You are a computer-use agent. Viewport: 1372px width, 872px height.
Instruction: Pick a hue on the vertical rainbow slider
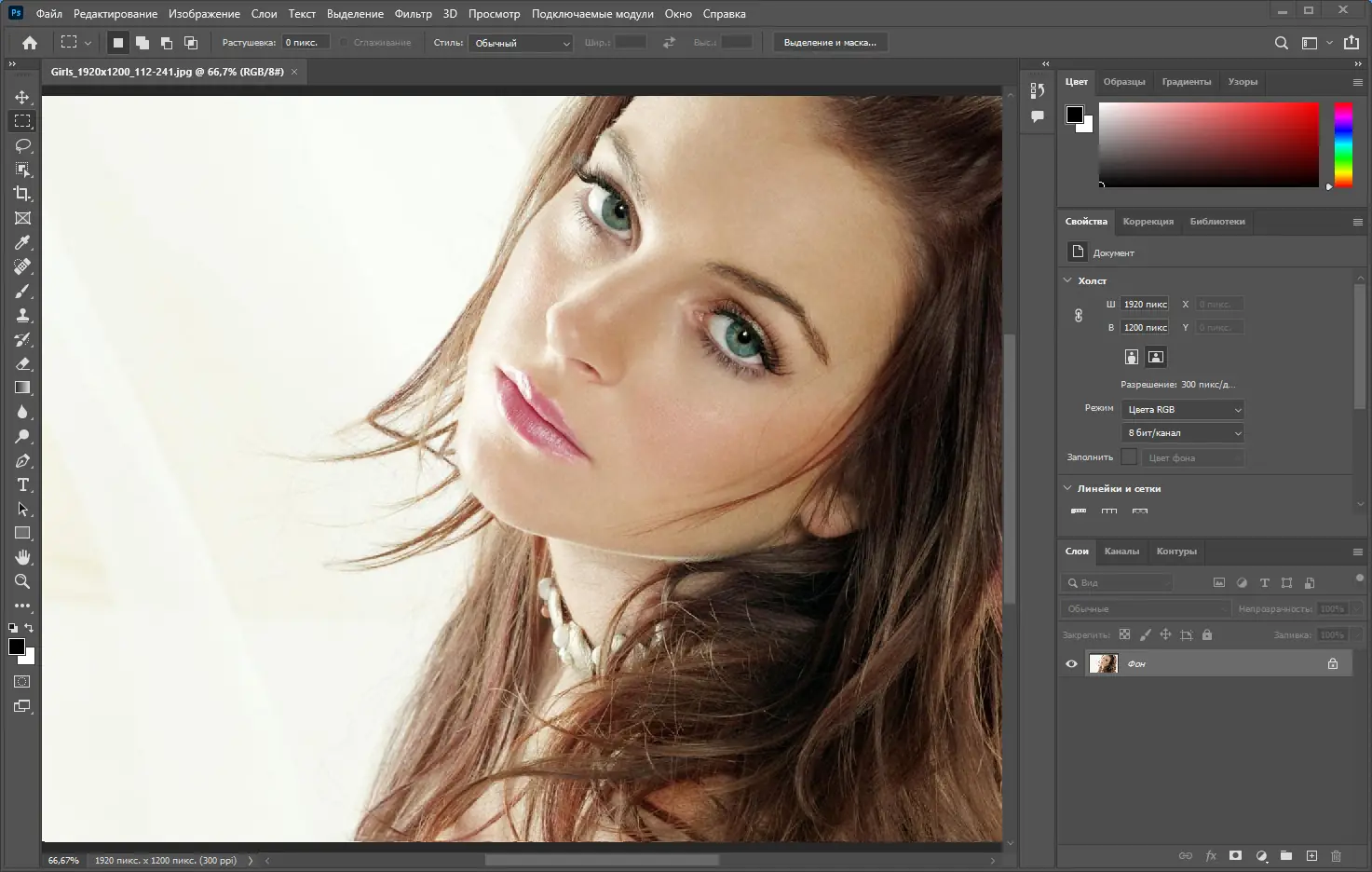(1343, 144)
